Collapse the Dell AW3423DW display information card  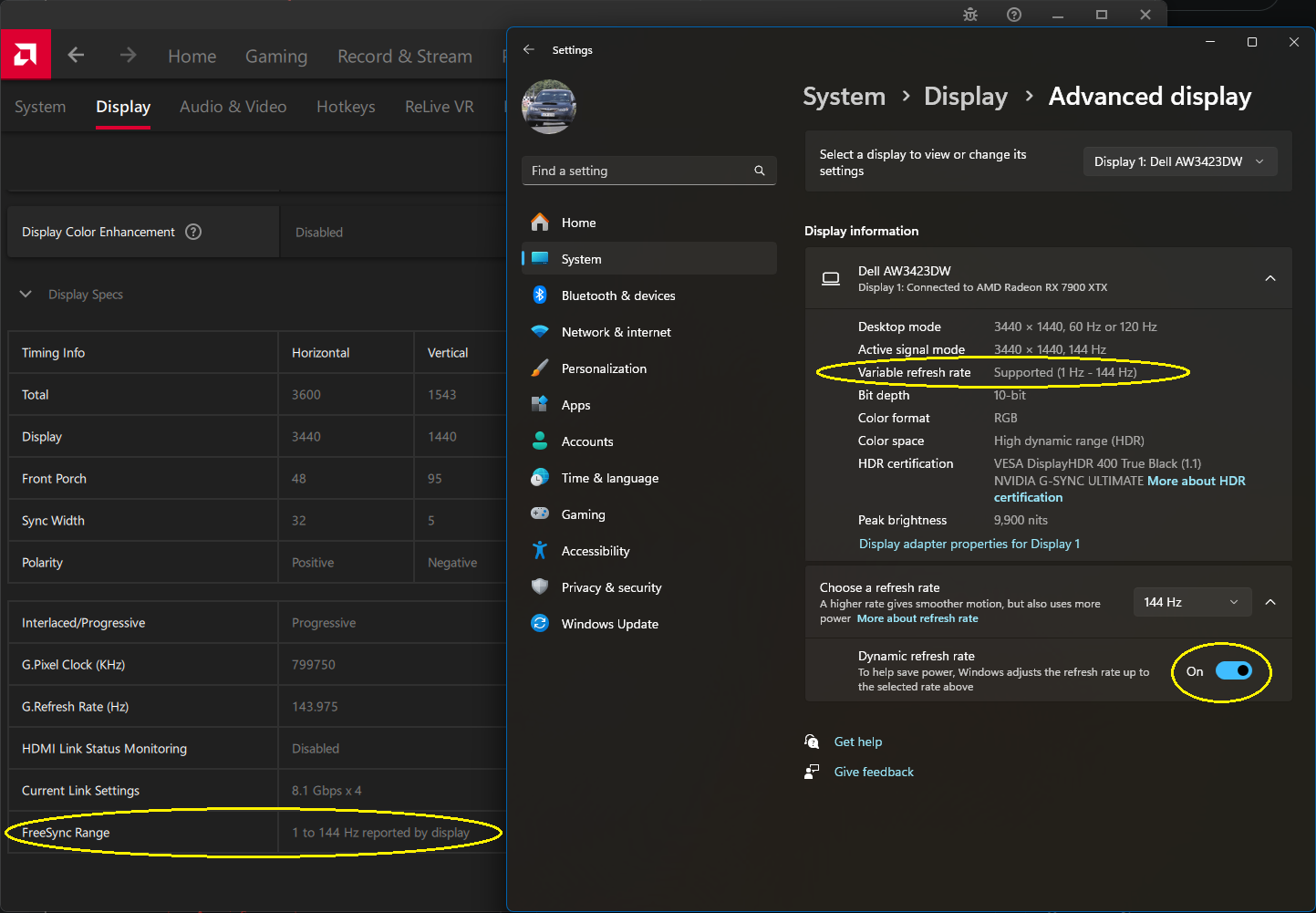(x=1270, y=278)
